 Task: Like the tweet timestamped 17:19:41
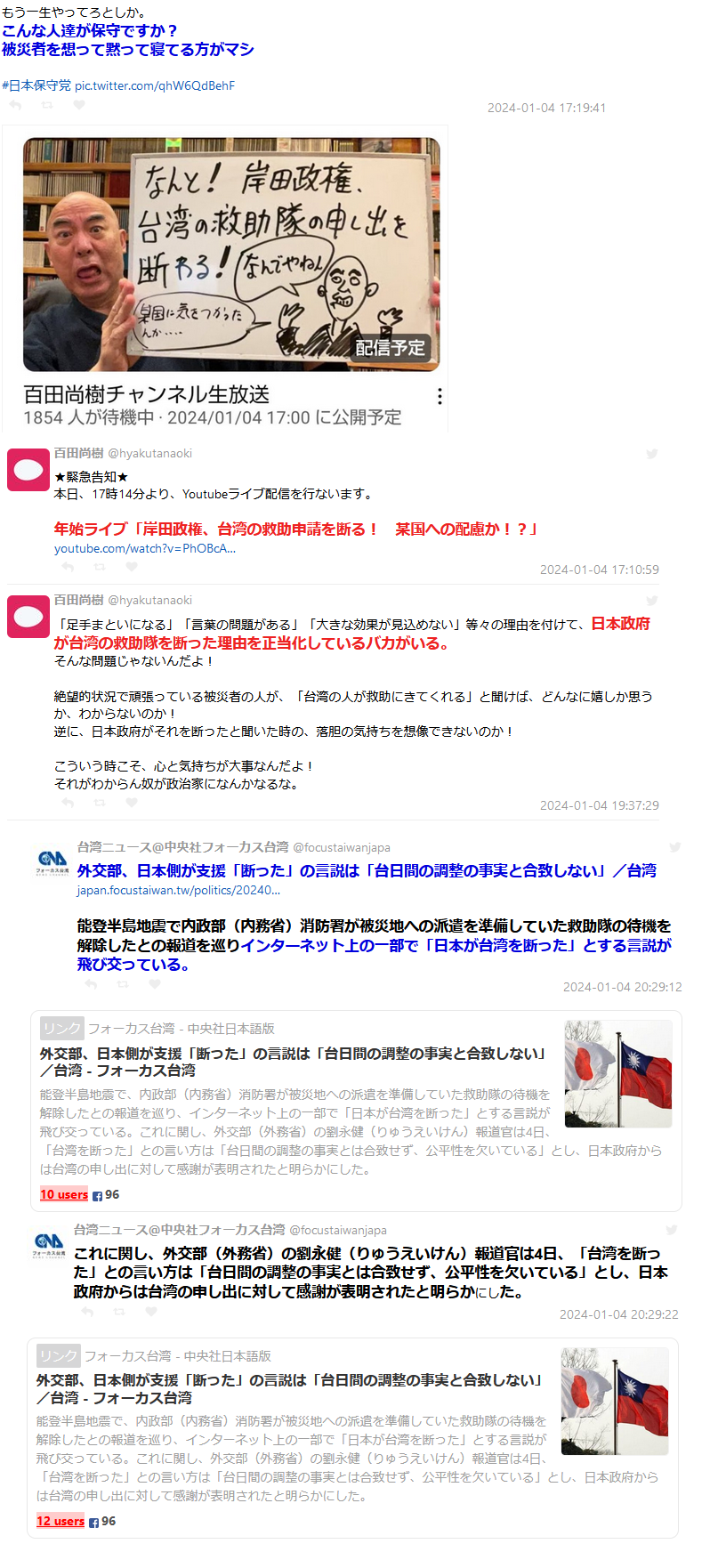pyautogui.click(x=79, y=105)
